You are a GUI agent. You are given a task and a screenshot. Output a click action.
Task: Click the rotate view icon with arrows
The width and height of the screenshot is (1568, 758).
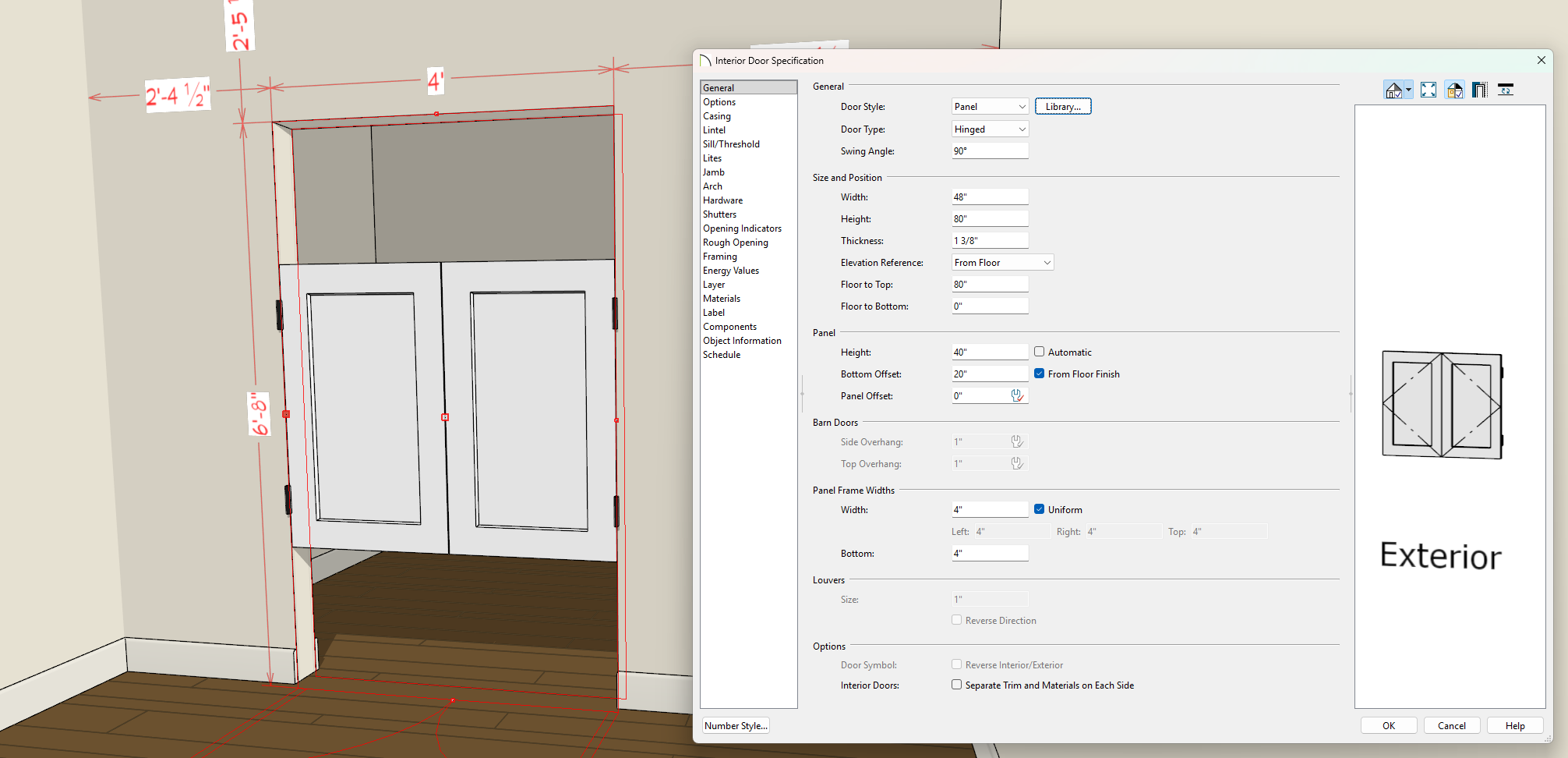point(1506,90)
